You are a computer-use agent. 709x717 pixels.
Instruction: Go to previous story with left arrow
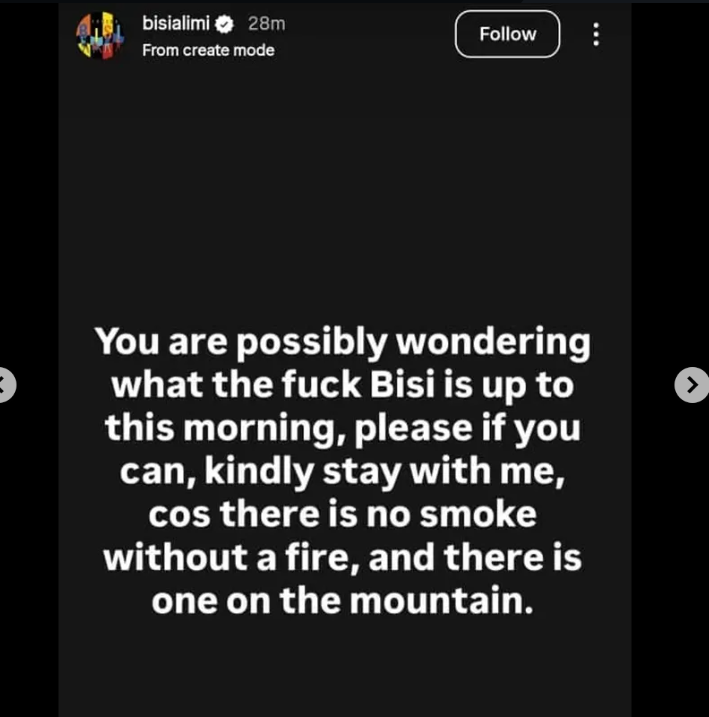coord(6,384)
